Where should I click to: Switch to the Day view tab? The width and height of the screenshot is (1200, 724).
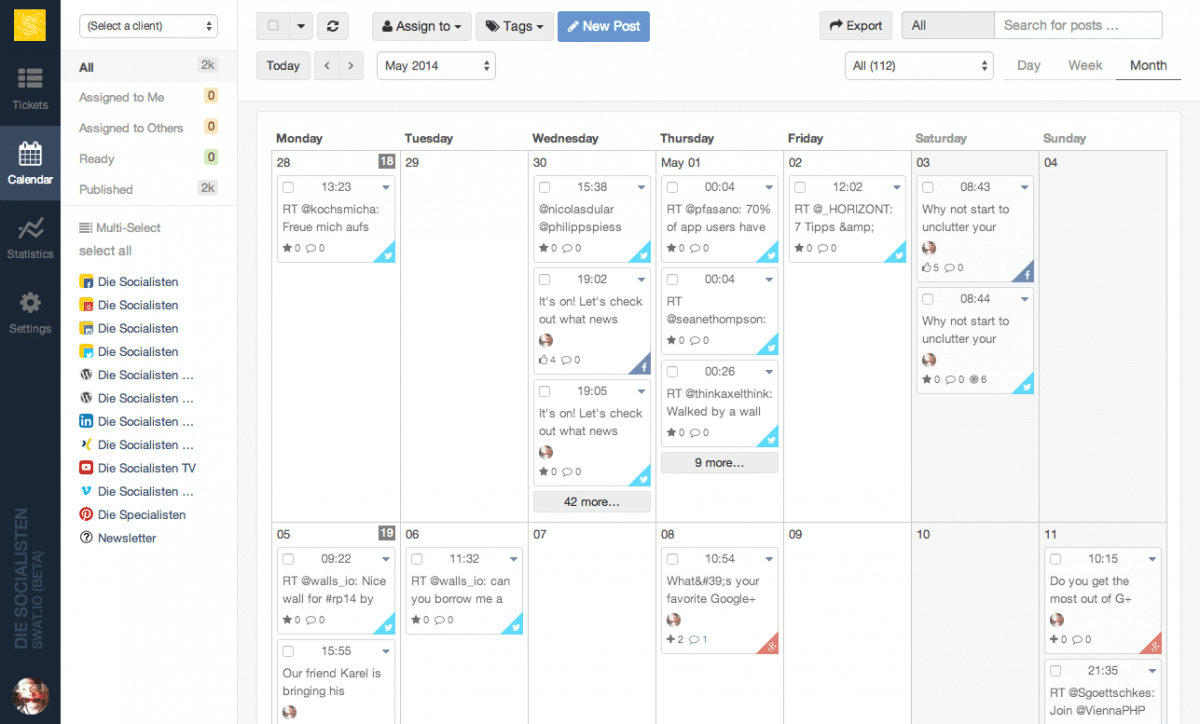tap(1029, 65)
